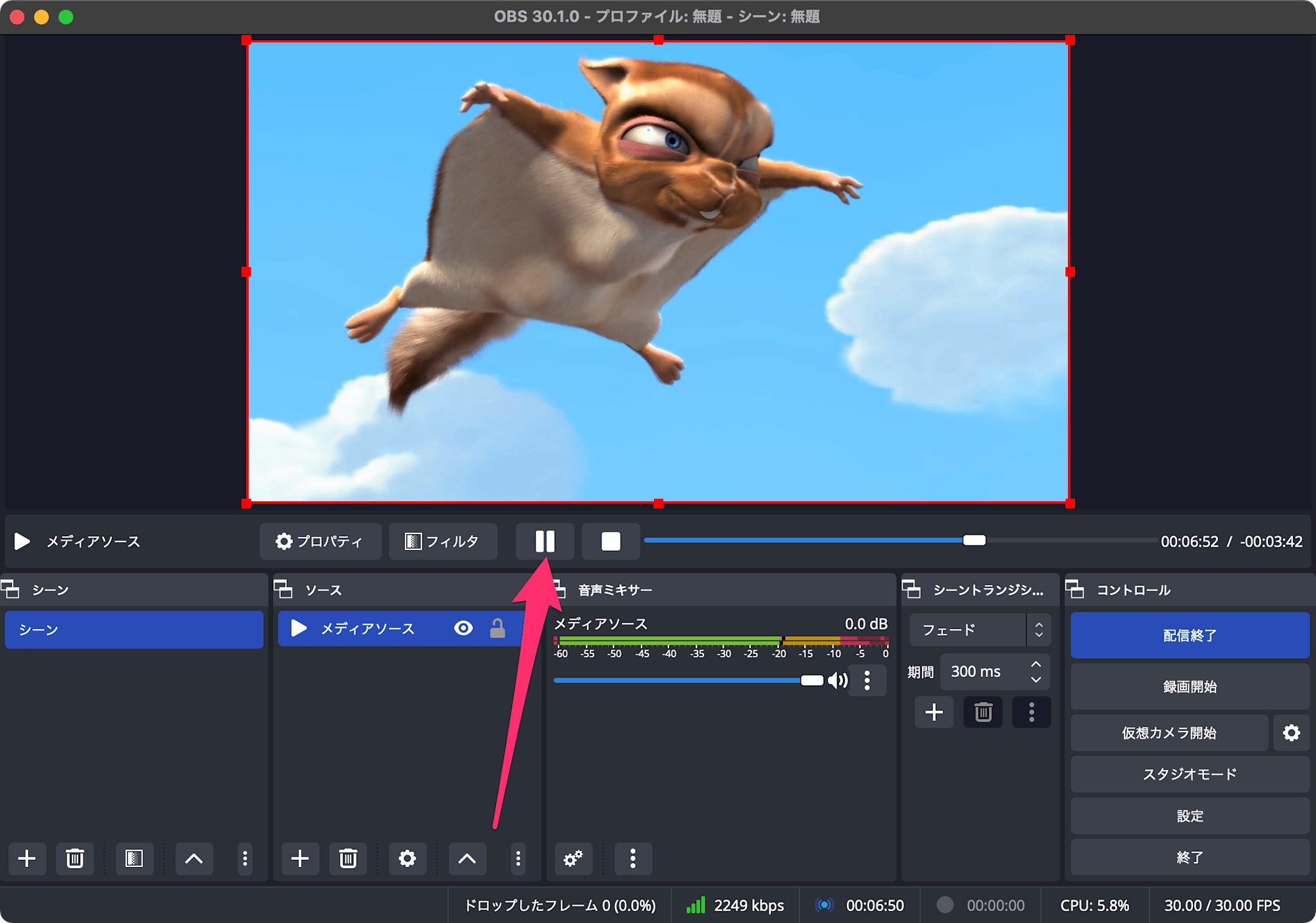Image resolution: width=1316 pixels, height=923 pixels.
Task: Open 設定 in controls panel
Action: coord(1190,816)
